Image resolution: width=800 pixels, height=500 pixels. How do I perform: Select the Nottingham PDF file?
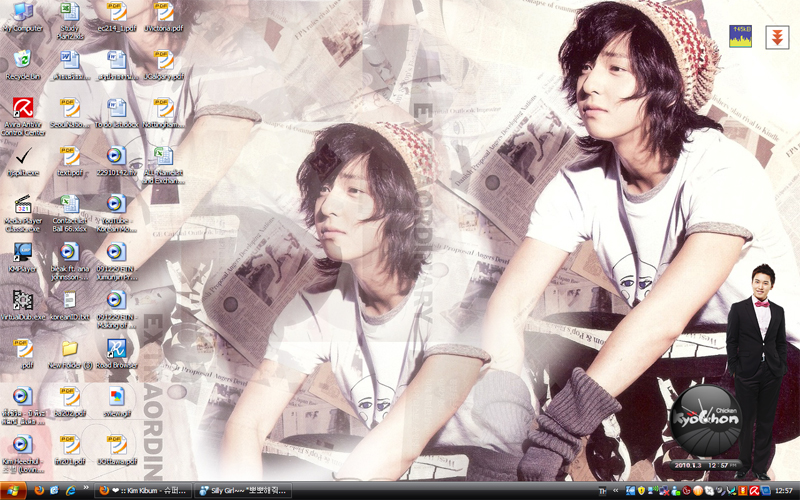[x=163, y=113]
